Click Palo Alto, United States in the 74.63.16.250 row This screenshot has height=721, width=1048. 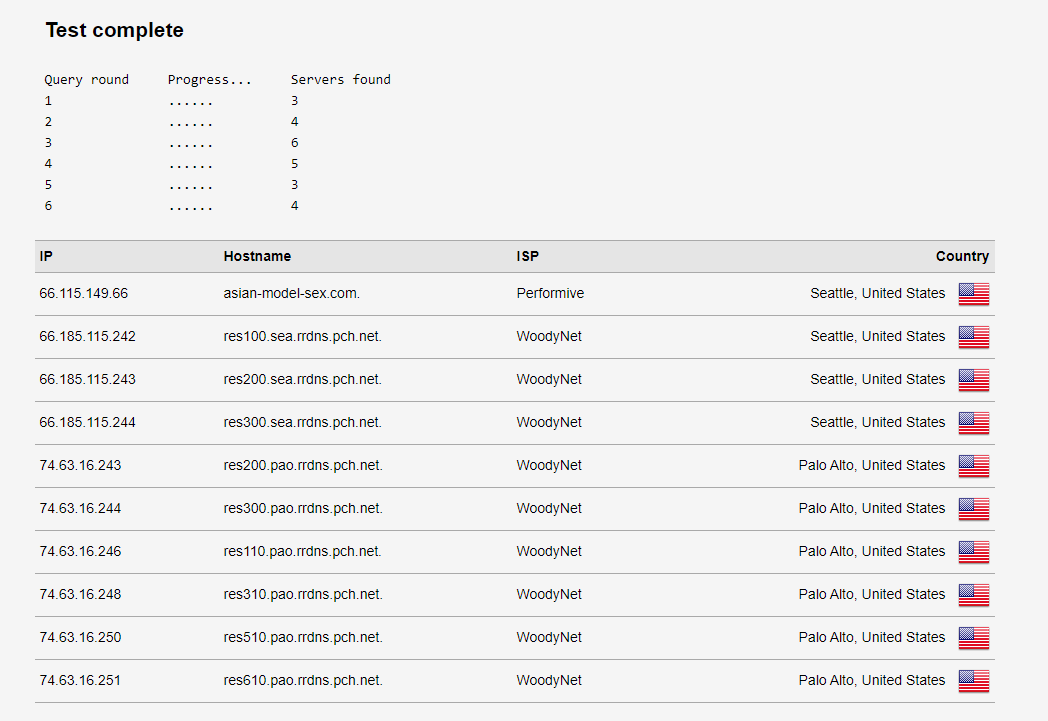tap(872, 637)
